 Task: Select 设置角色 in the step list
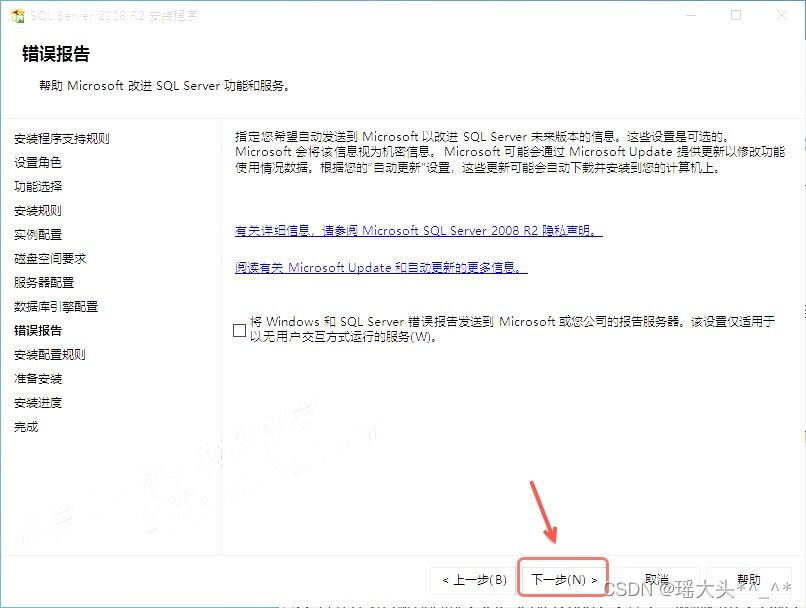point(38,162)
